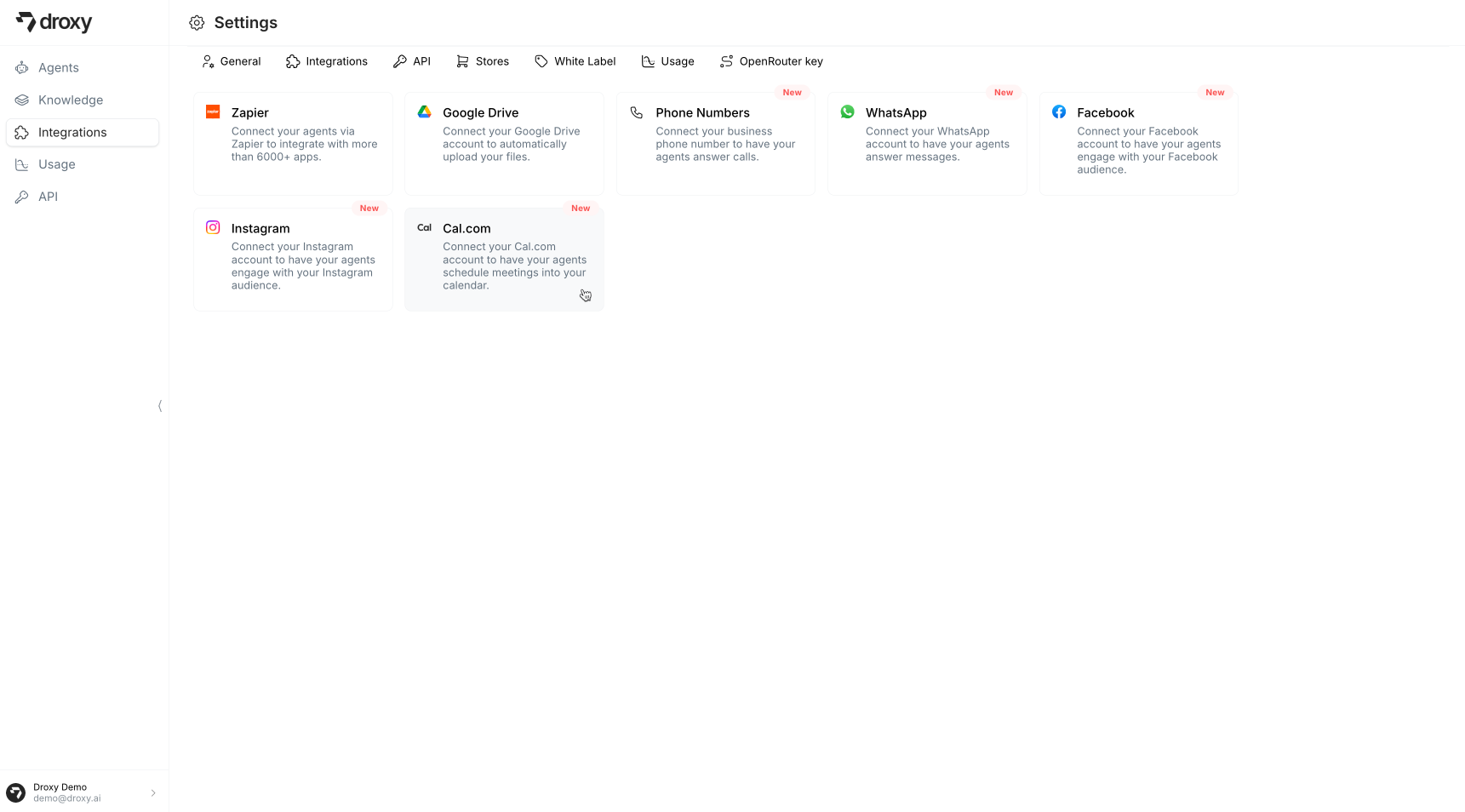Viewport: 1465px width, 812px height.
Task: Go to Agents in the sidebar
Action: tap(83, 68)
